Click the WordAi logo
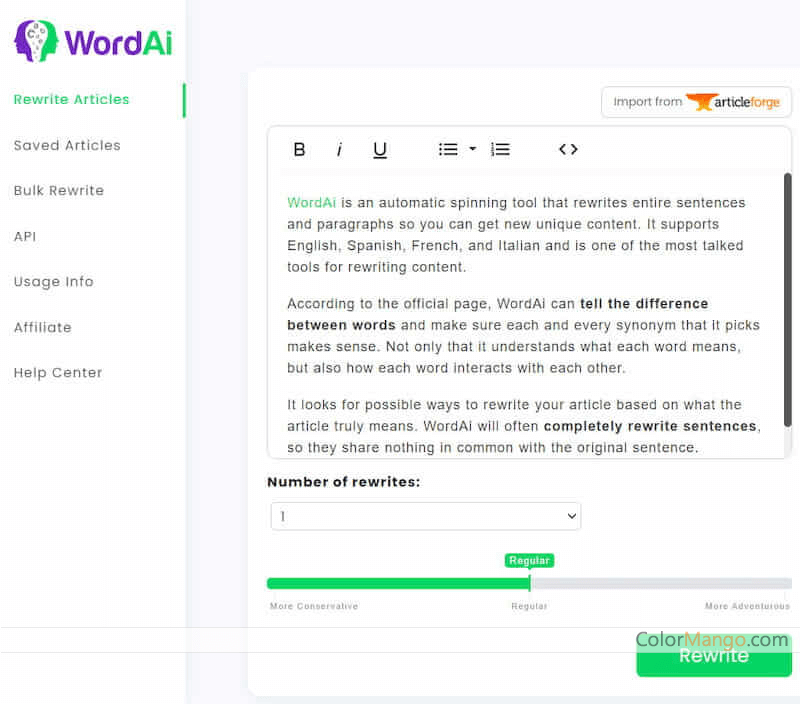 click(92, 41)
